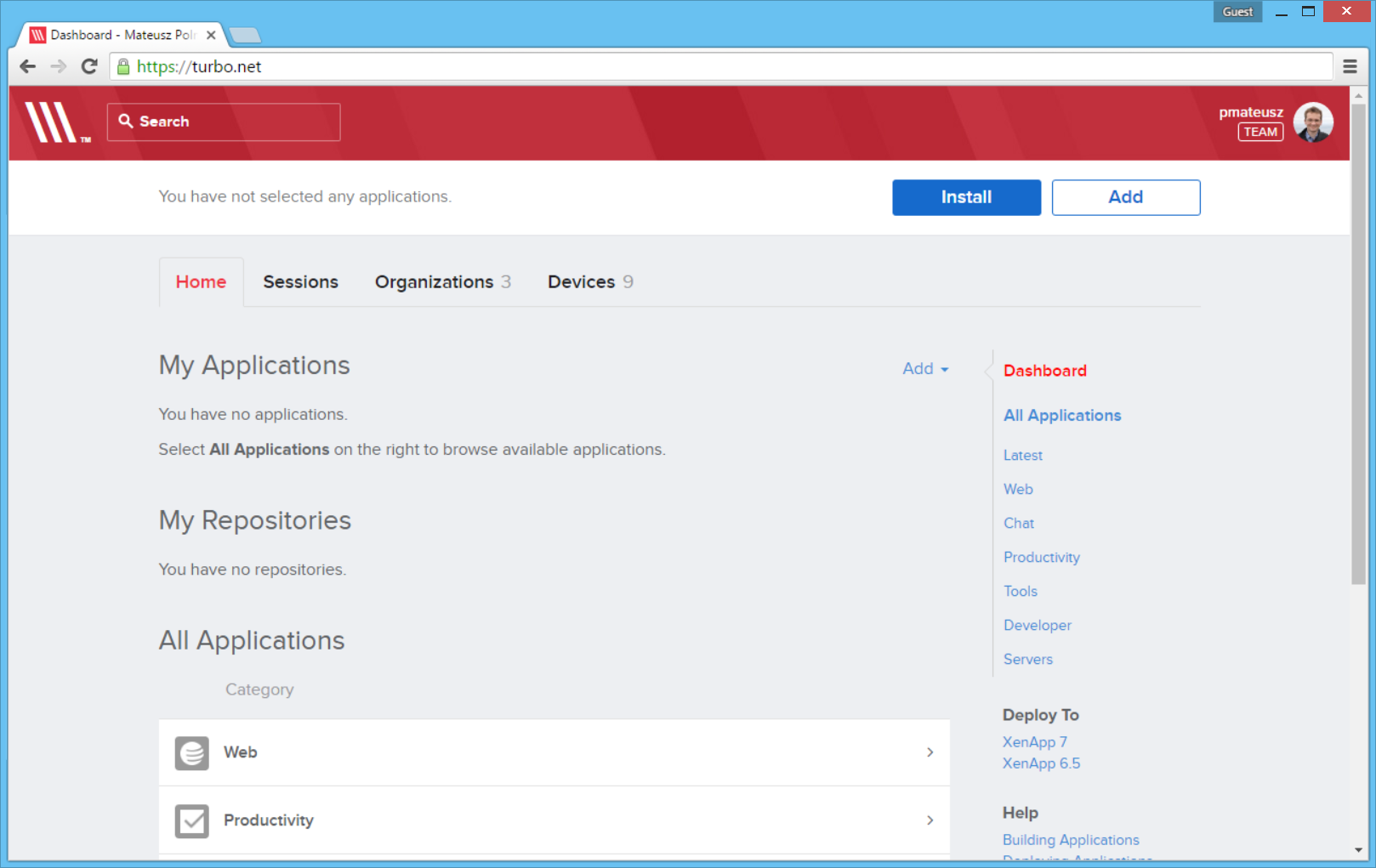Click the scrollbar up arrow

pos(1358,95)
